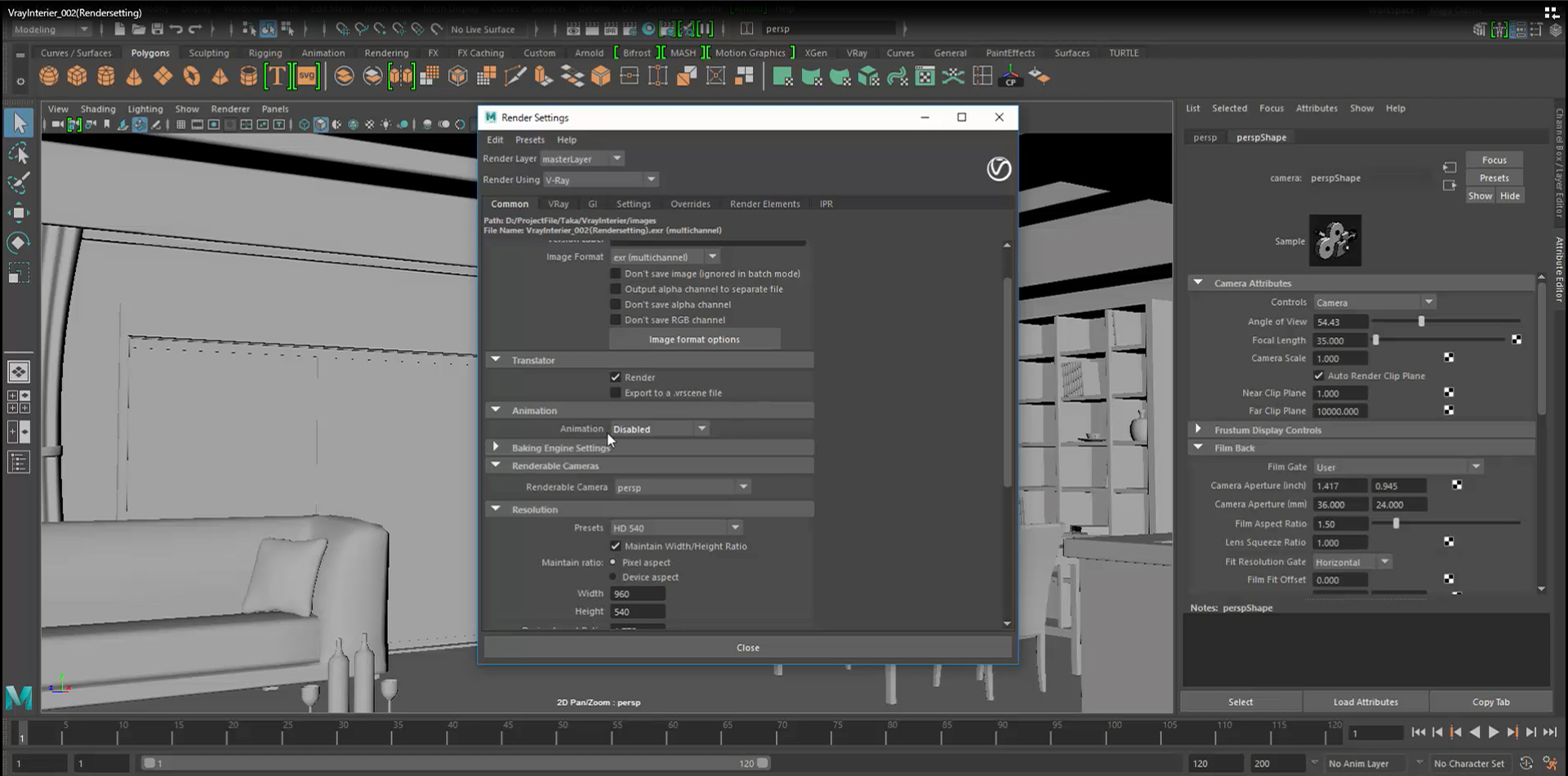This screenshot has width=1568, height=776.
Task: Activate the Multi-Cut tool shelf icon
Action: click(516, 76)
